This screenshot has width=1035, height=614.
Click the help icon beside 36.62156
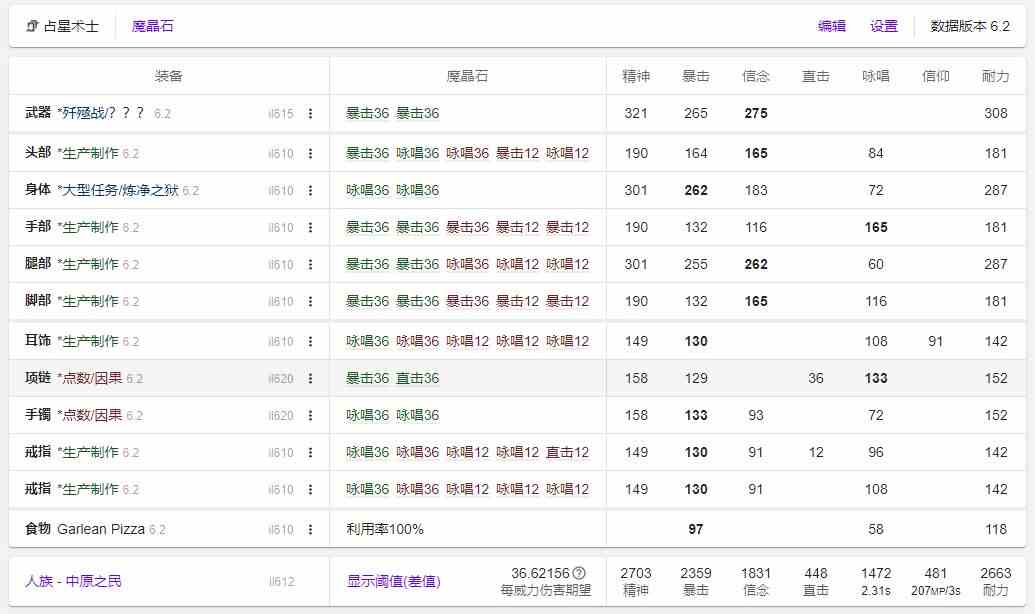tap(578, 573)
